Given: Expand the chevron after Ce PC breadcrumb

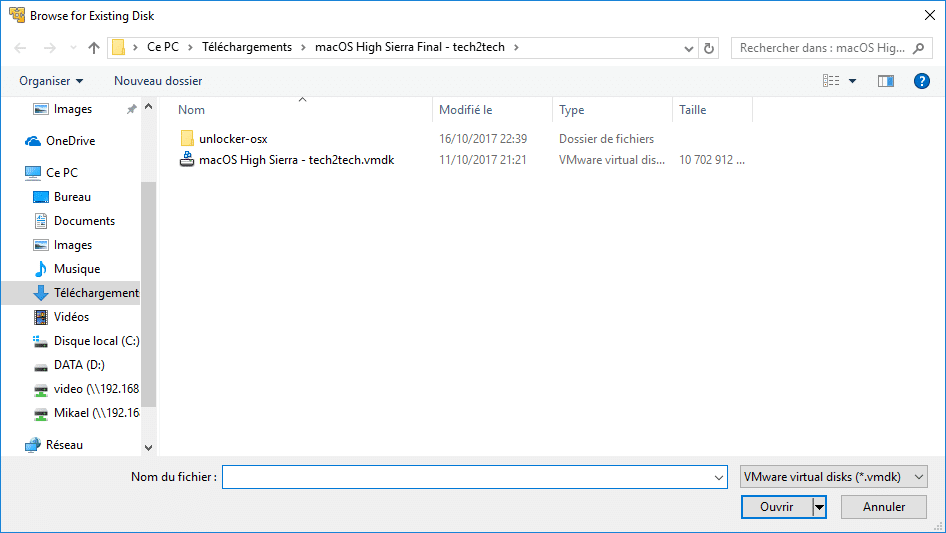Looking at the screenshot, I should click(190, 48).
